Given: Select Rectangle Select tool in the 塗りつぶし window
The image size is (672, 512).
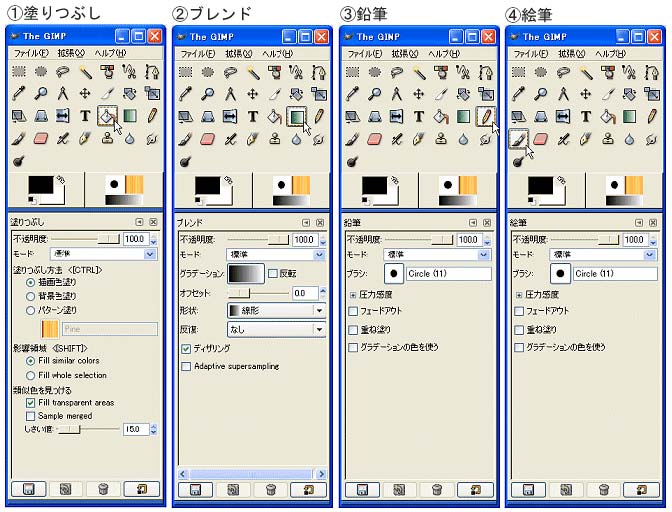Looking at the screenshot, I should [x=19, y=72].
